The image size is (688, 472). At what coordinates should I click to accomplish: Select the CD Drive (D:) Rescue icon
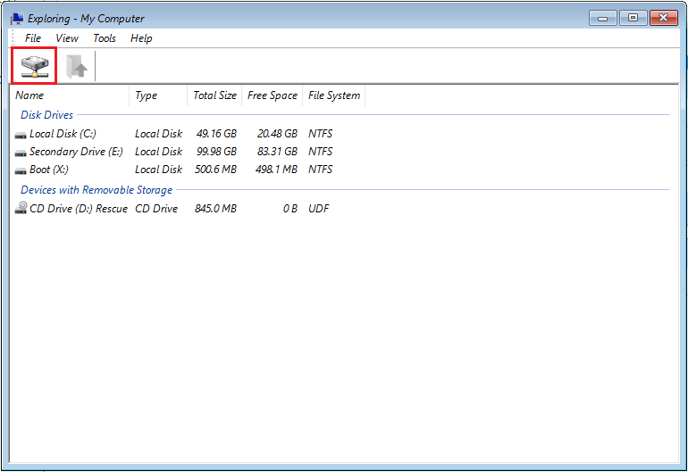(x=21, y=207)
